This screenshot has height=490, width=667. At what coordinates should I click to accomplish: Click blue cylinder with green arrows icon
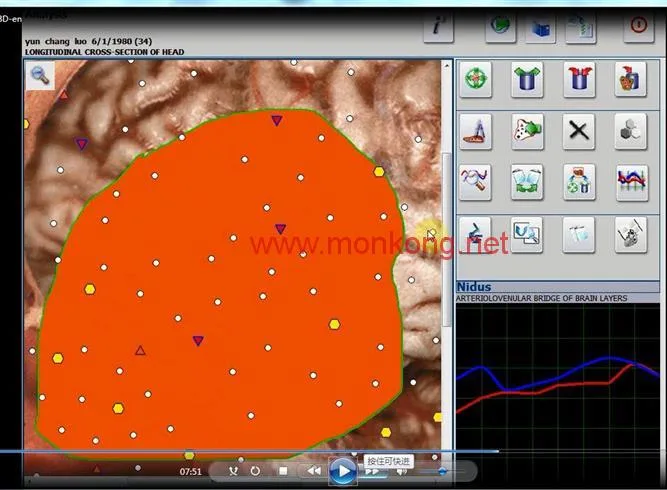[527, 79]
